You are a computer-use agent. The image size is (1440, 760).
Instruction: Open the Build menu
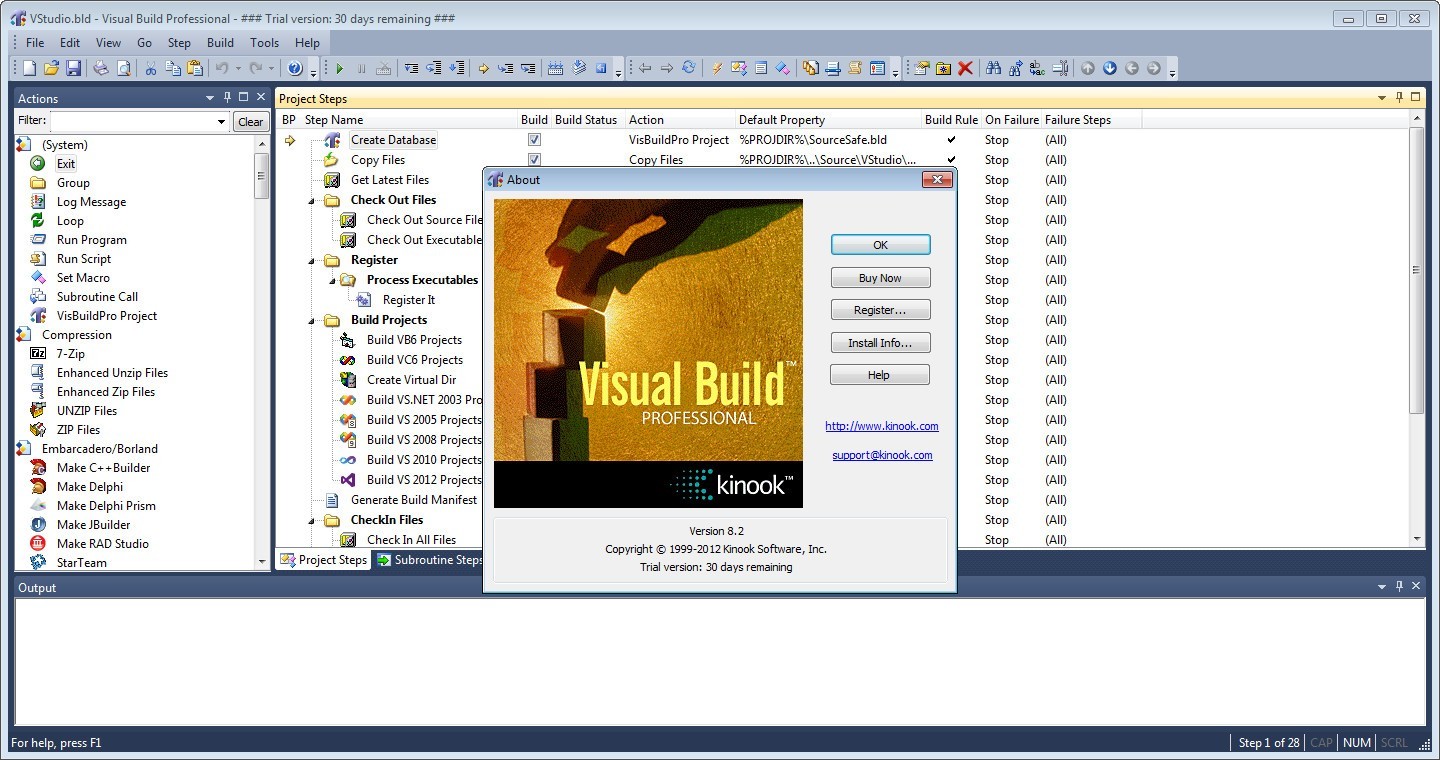pos(220,42)
